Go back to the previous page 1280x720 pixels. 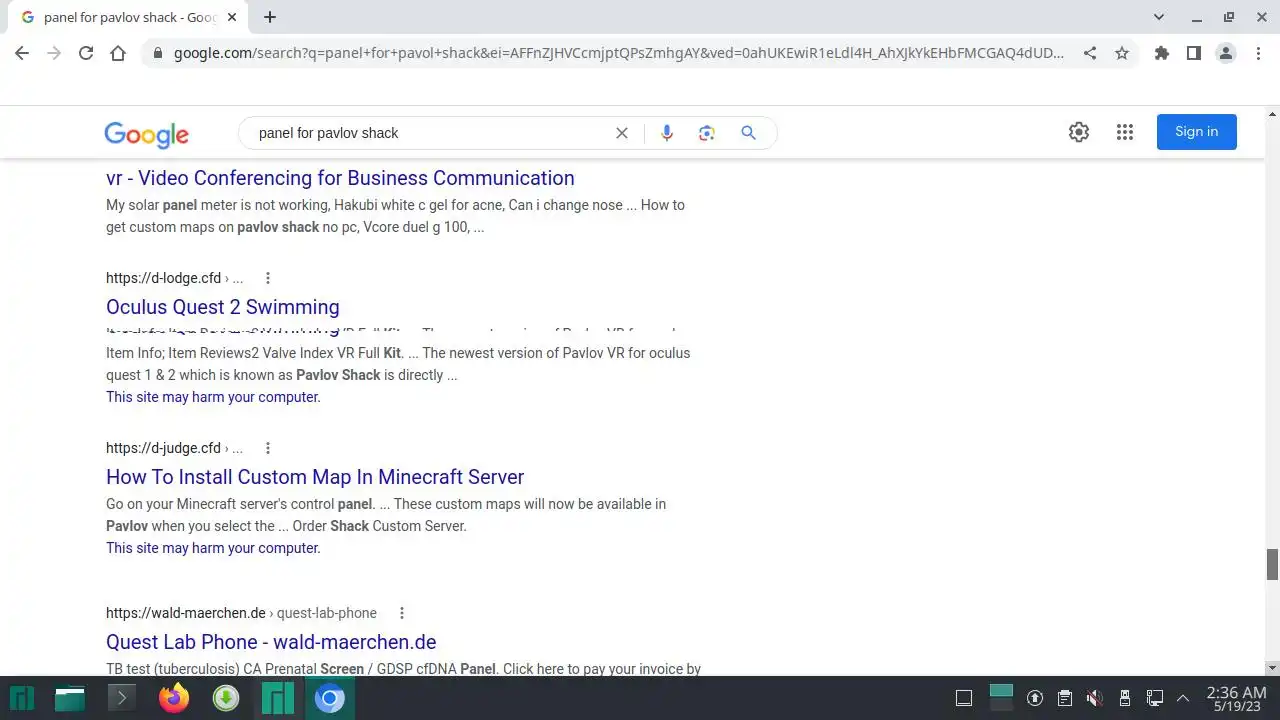(x=22, y=53)
